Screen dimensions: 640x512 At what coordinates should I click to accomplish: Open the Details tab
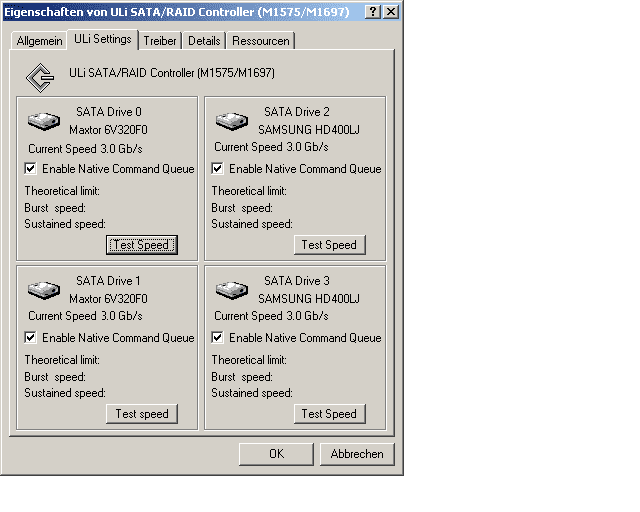coord(204,41)
